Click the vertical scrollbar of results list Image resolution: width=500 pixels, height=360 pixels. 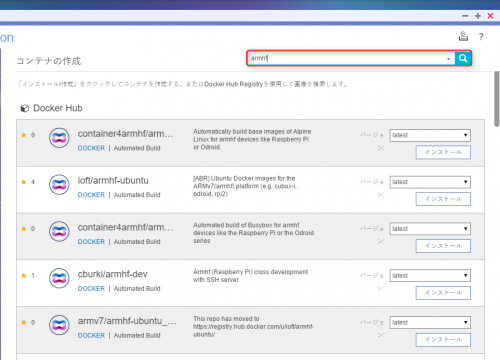(497, 99)
